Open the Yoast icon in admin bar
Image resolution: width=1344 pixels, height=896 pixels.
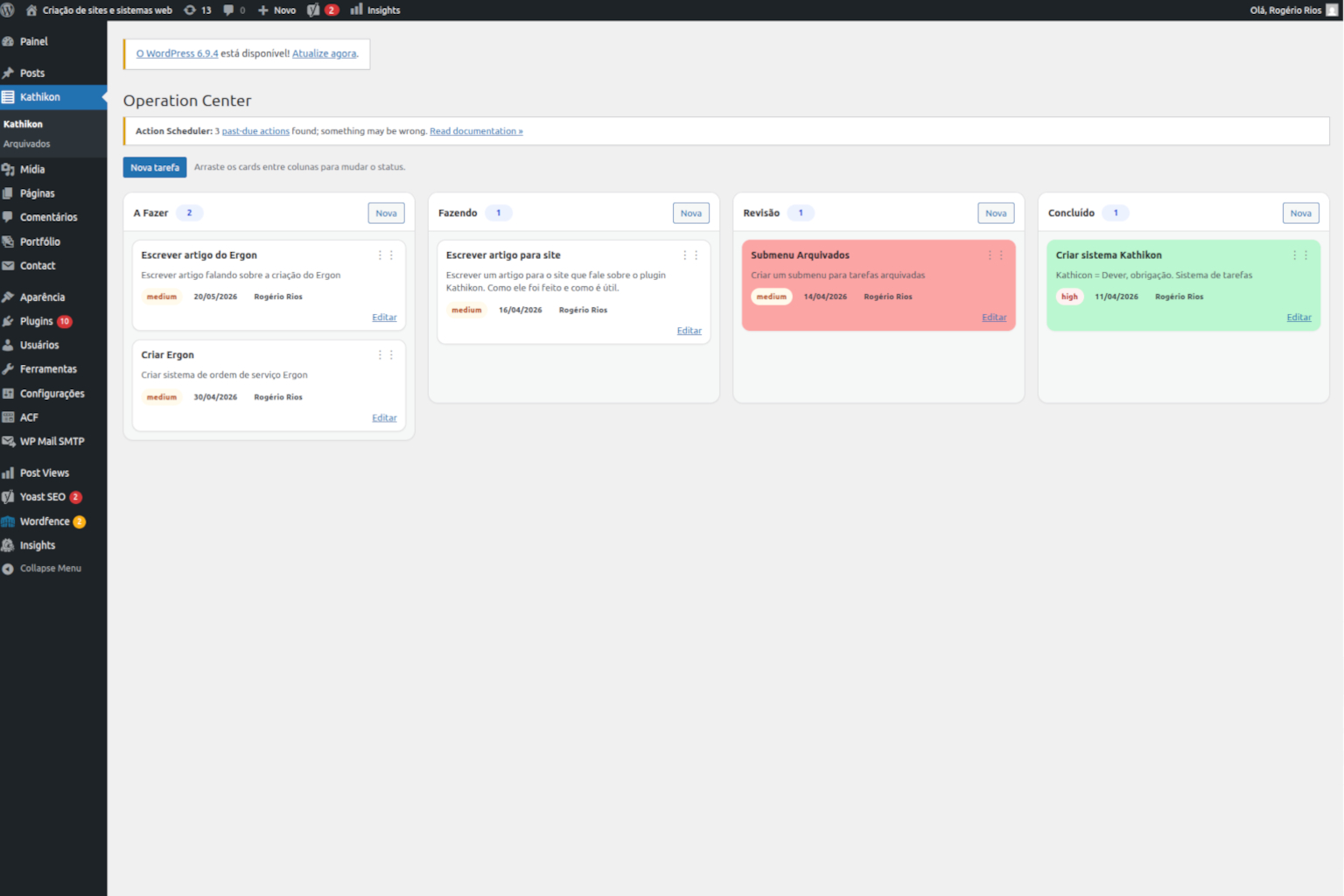pos(313,10)
